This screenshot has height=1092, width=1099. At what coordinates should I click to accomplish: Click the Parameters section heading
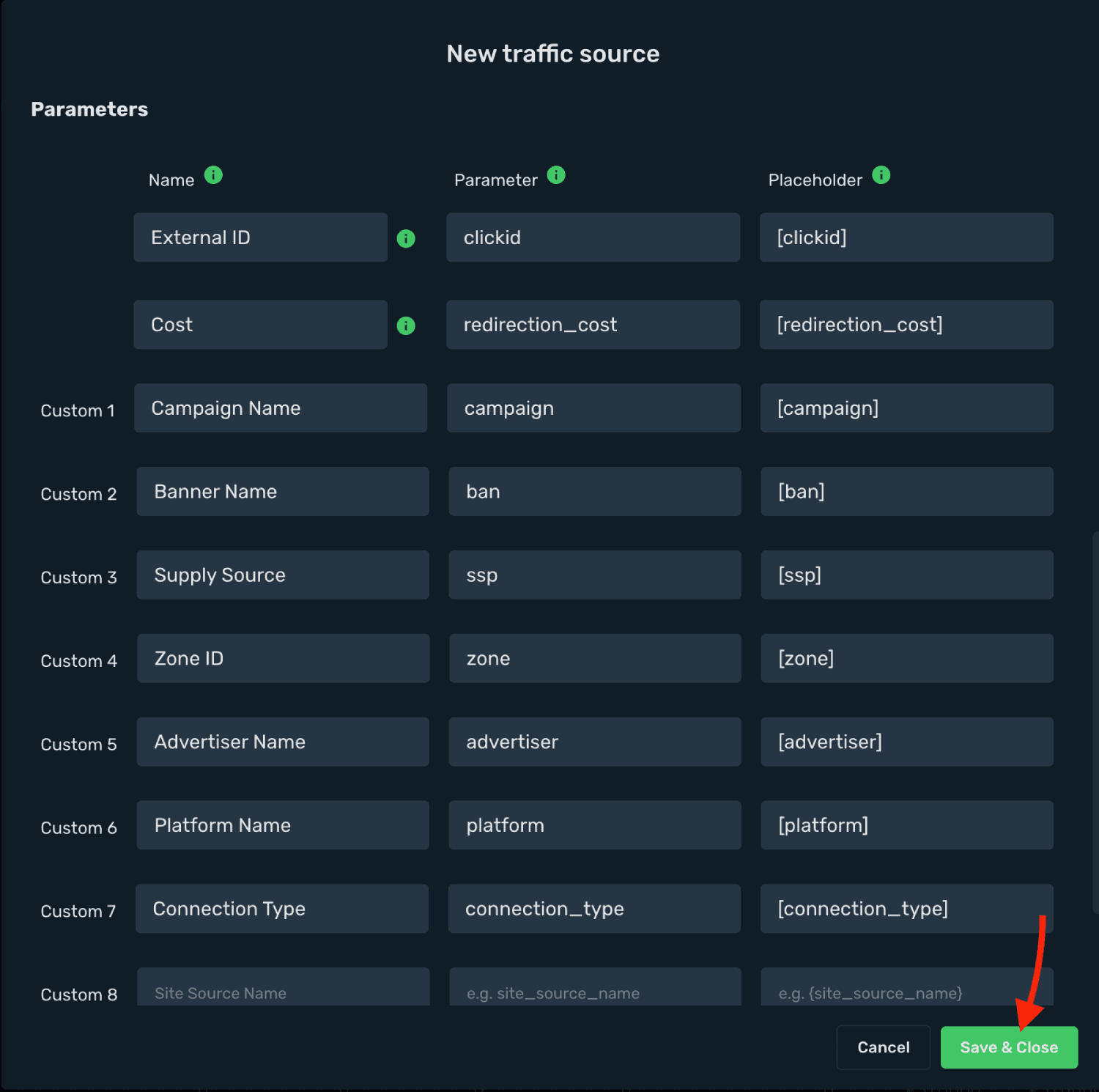click(89, 109)
